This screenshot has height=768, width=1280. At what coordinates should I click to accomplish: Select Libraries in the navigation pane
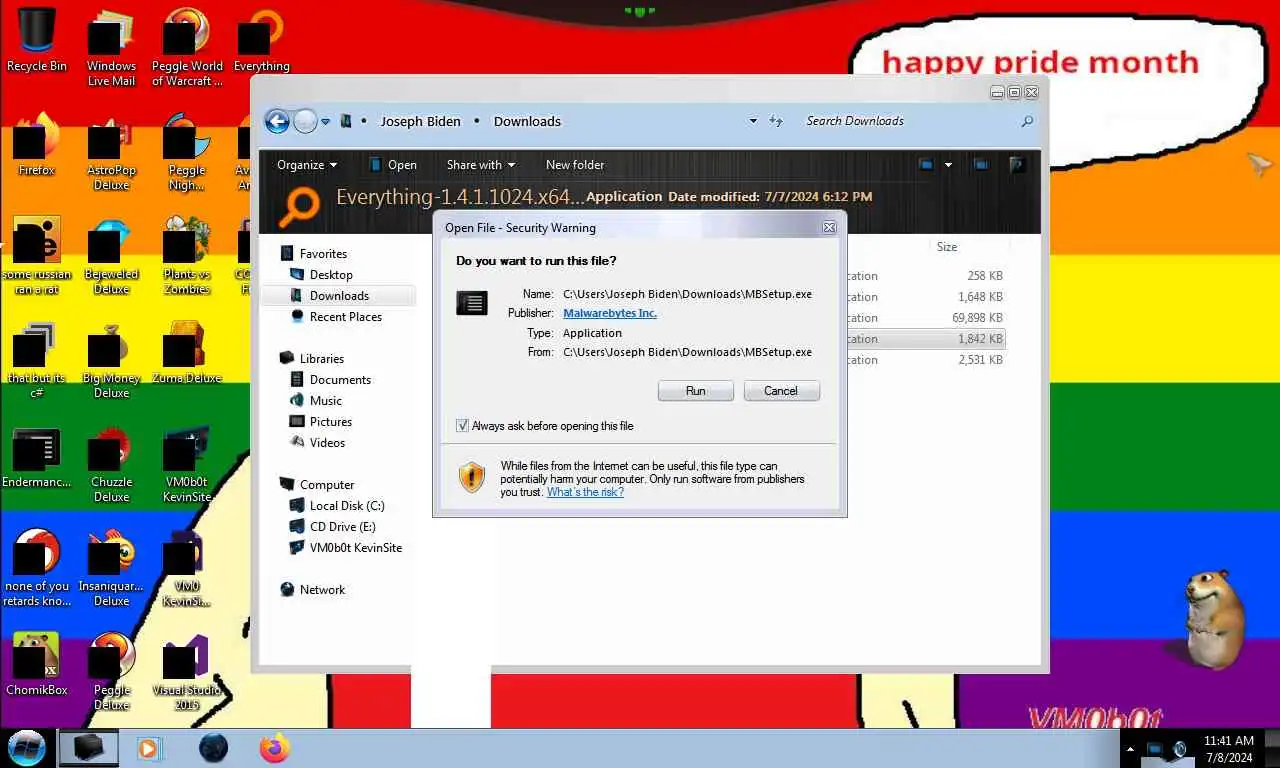322,359
